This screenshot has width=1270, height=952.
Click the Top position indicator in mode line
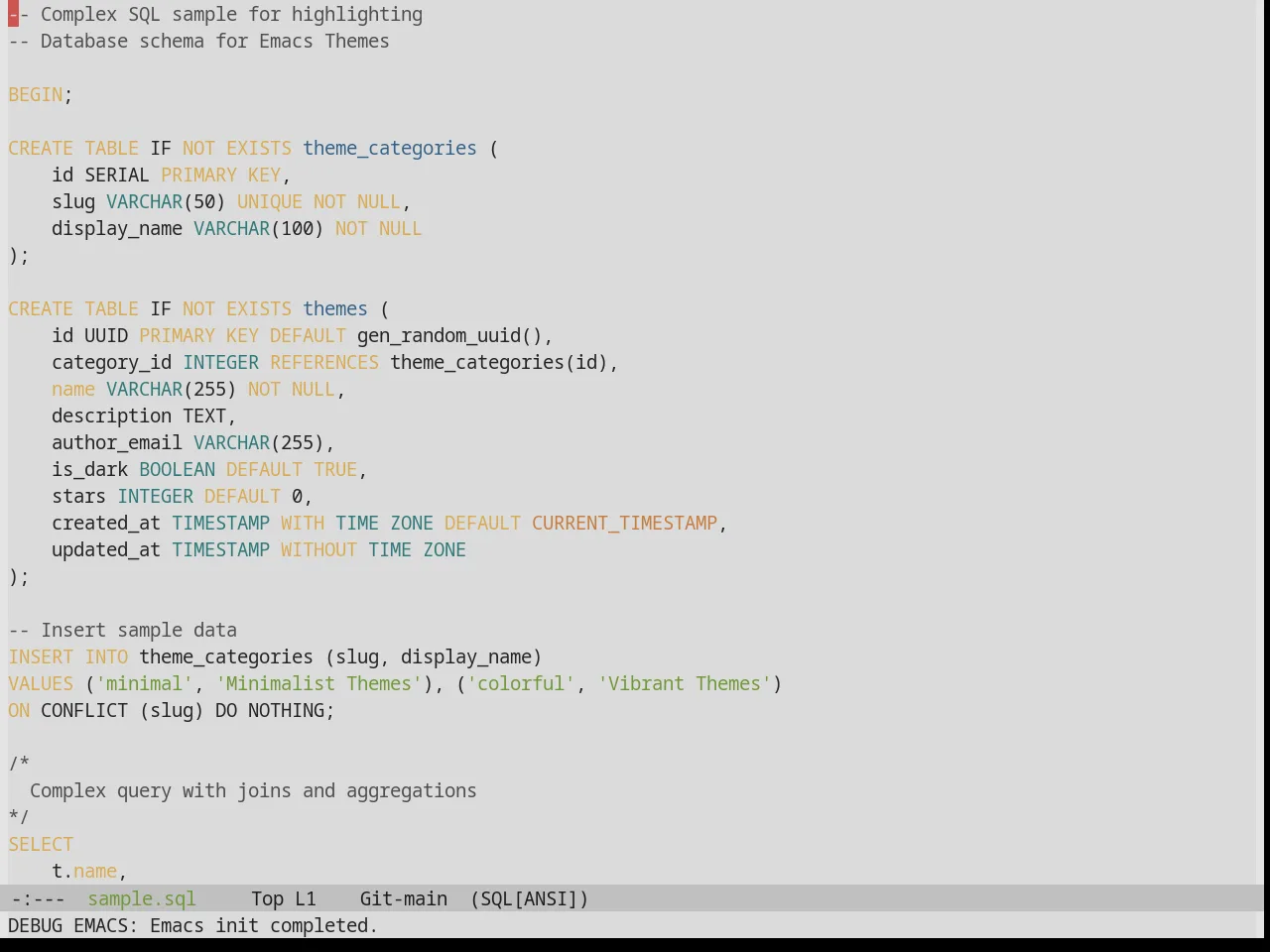click(267, 898)
